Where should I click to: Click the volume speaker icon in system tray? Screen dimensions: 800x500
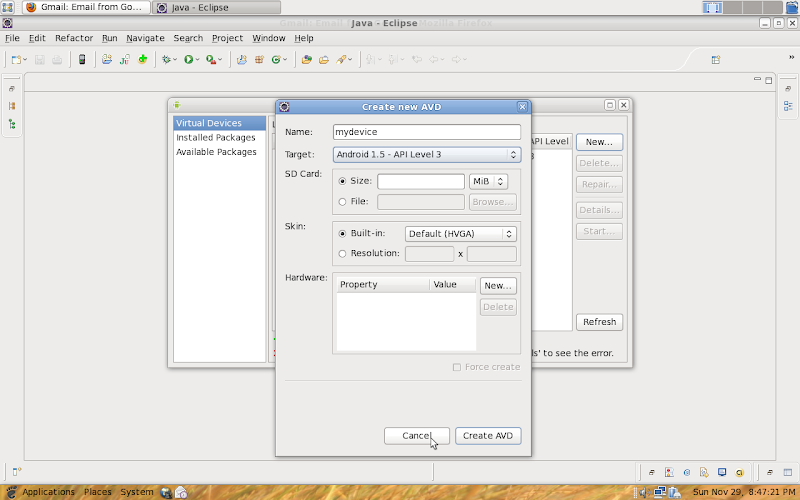[644, 492]
